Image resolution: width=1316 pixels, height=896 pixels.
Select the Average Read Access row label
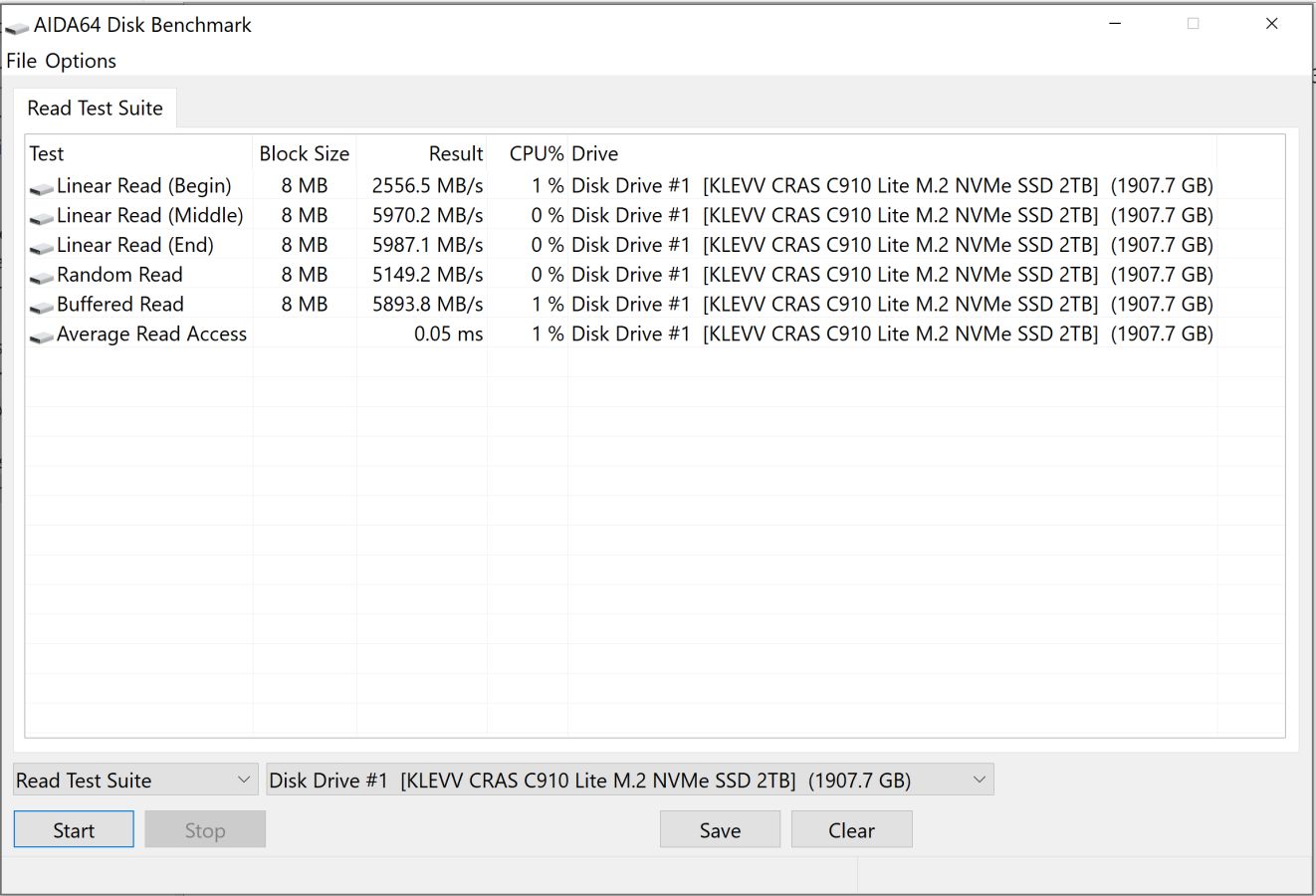(x=151, y=335)
